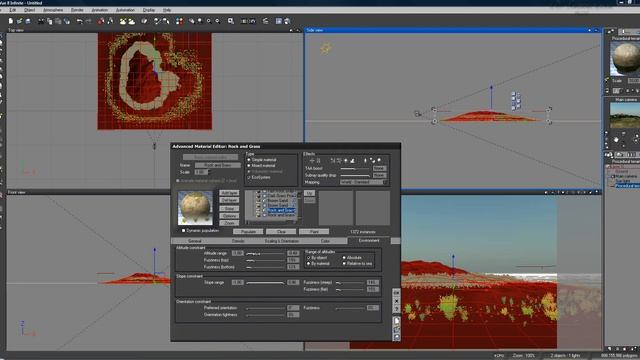640x360 pixels.
Task: Toggle Dynamic population checkbox
Action: [x=184, y=231]
